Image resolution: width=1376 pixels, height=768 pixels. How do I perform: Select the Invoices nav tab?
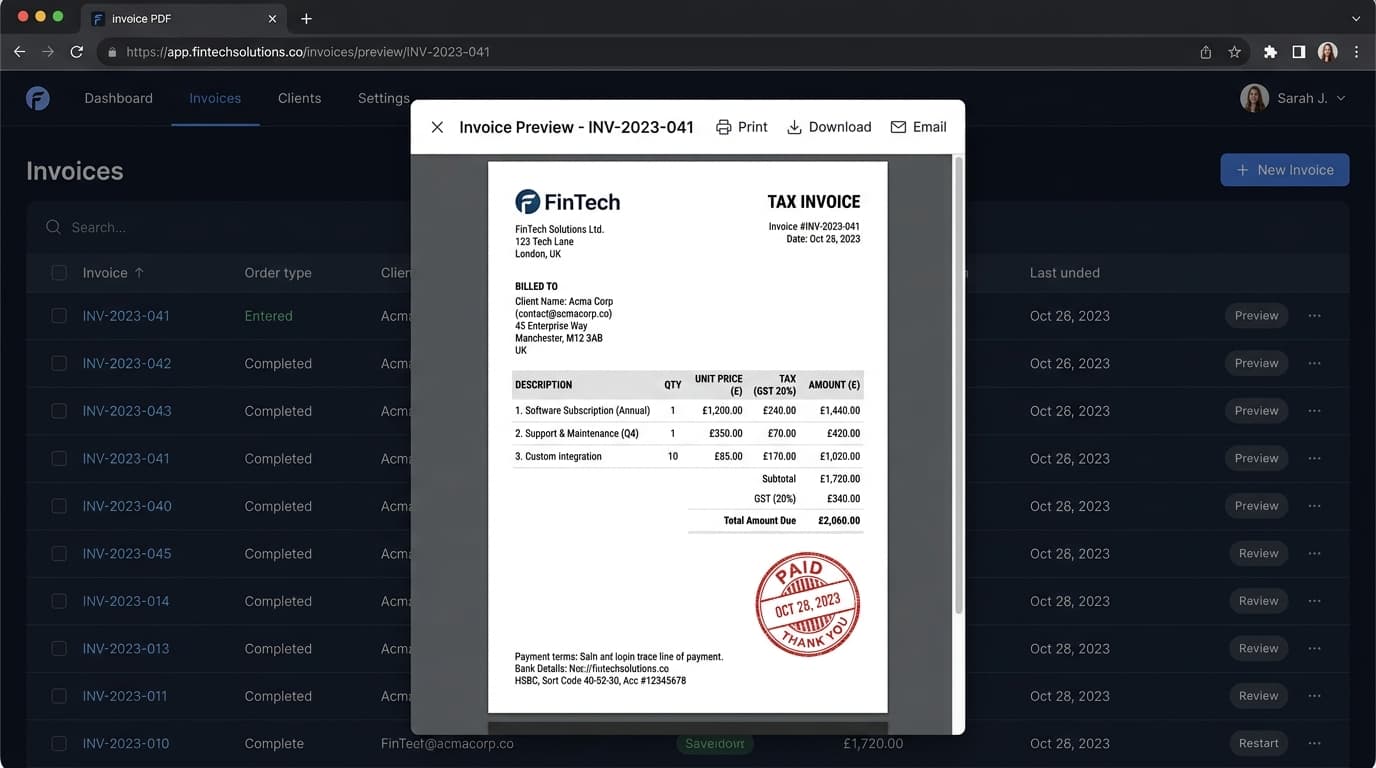tap(215, 98)
